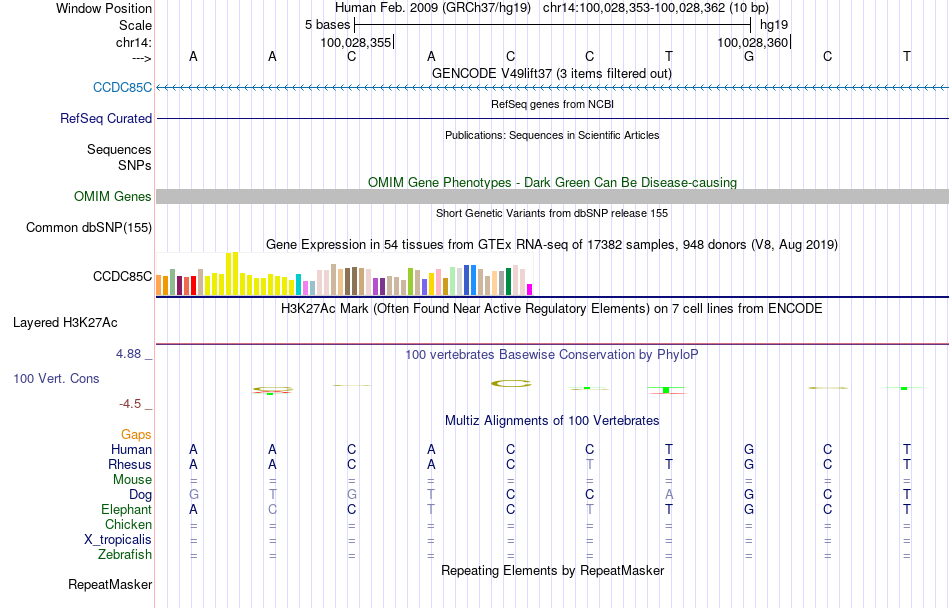The height and width of the screenshot is (608, 950).
Task: Click the Gene Expression in 54 tissues title
Action: point(552,245)
